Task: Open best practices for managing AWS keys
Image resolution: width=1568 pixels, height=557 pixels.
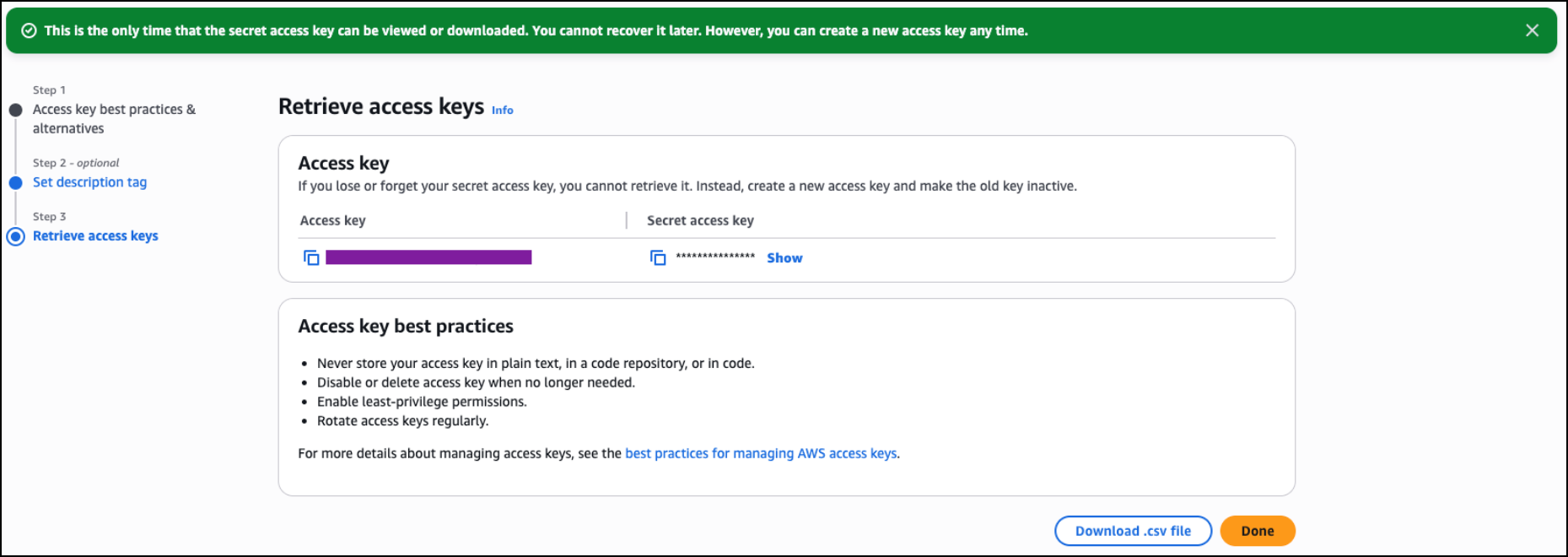Action: pyautogui.click(x=761, y=453)
